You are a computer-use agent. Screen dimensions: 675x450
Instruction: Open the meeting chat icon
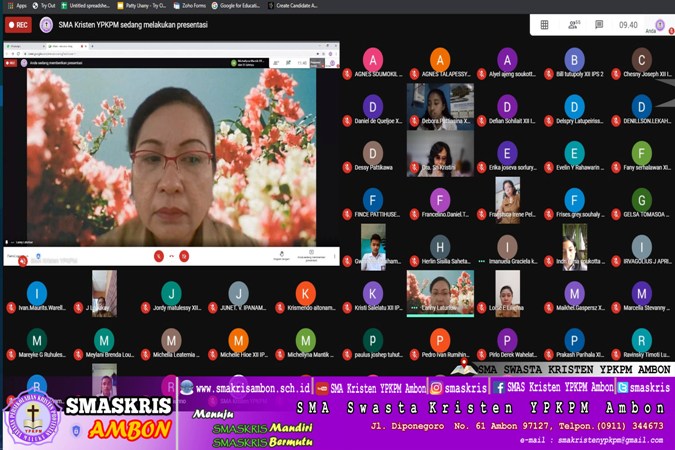coord(599,25)
